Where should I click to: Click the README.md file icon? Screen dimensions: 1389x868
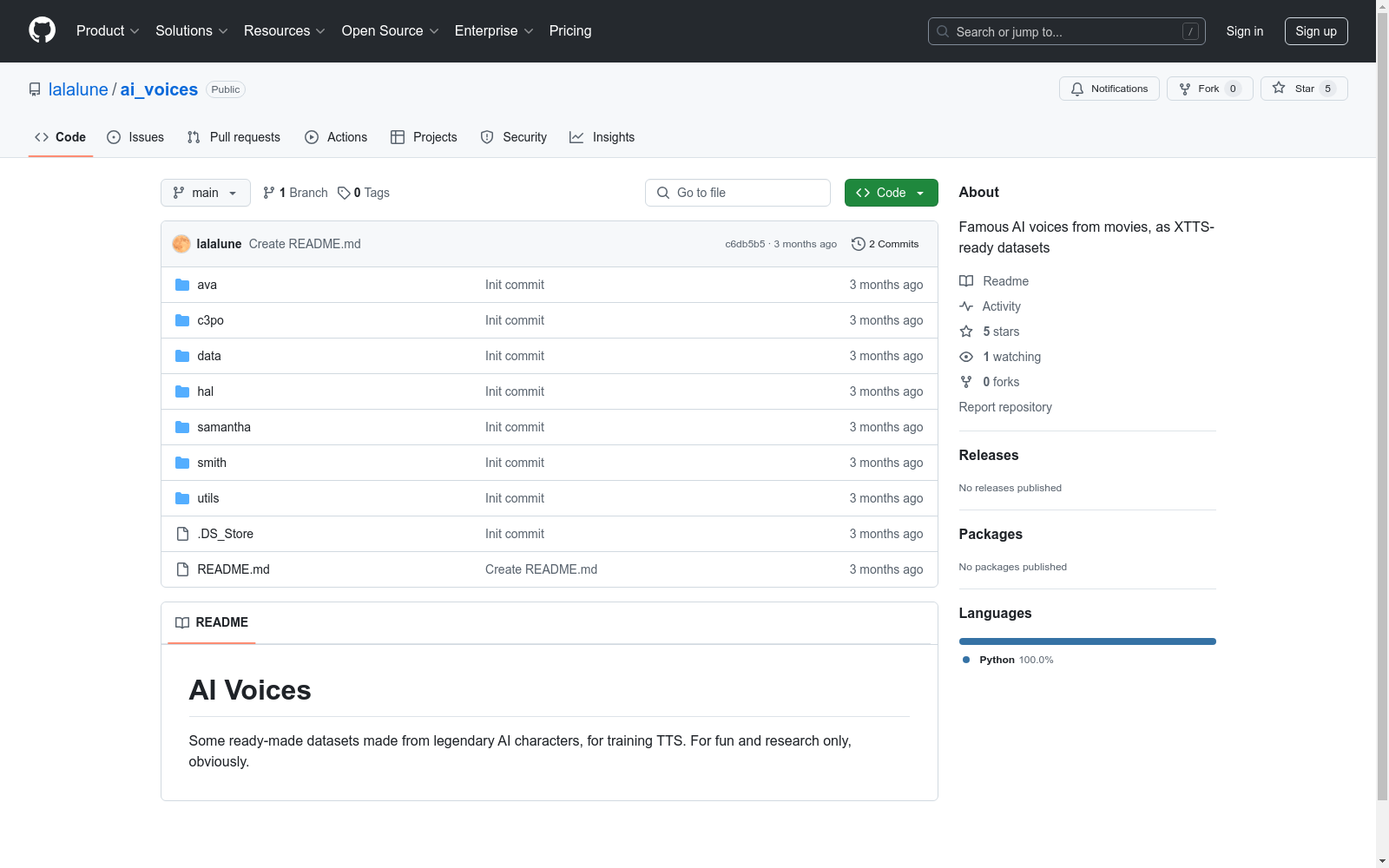pos(182,569)
